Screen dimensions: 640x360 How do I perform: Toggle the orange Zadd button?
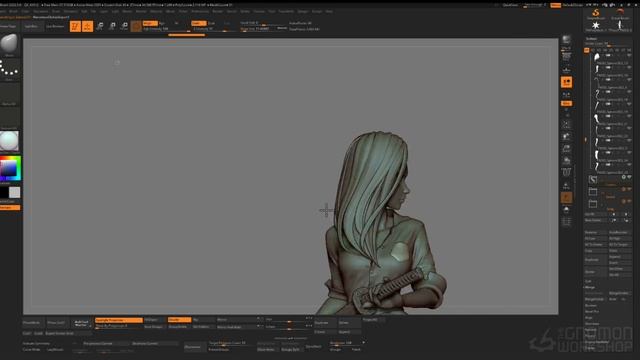[x=198, y=23]
